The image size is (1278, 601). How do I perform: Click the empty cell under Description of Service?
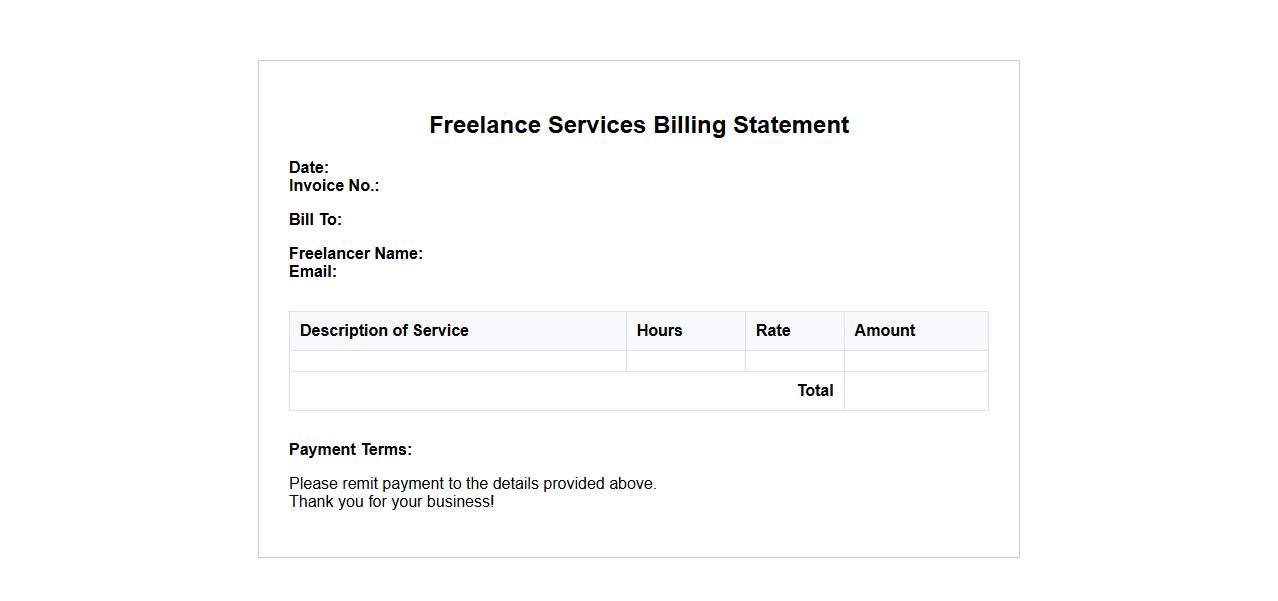click(457, 361)
